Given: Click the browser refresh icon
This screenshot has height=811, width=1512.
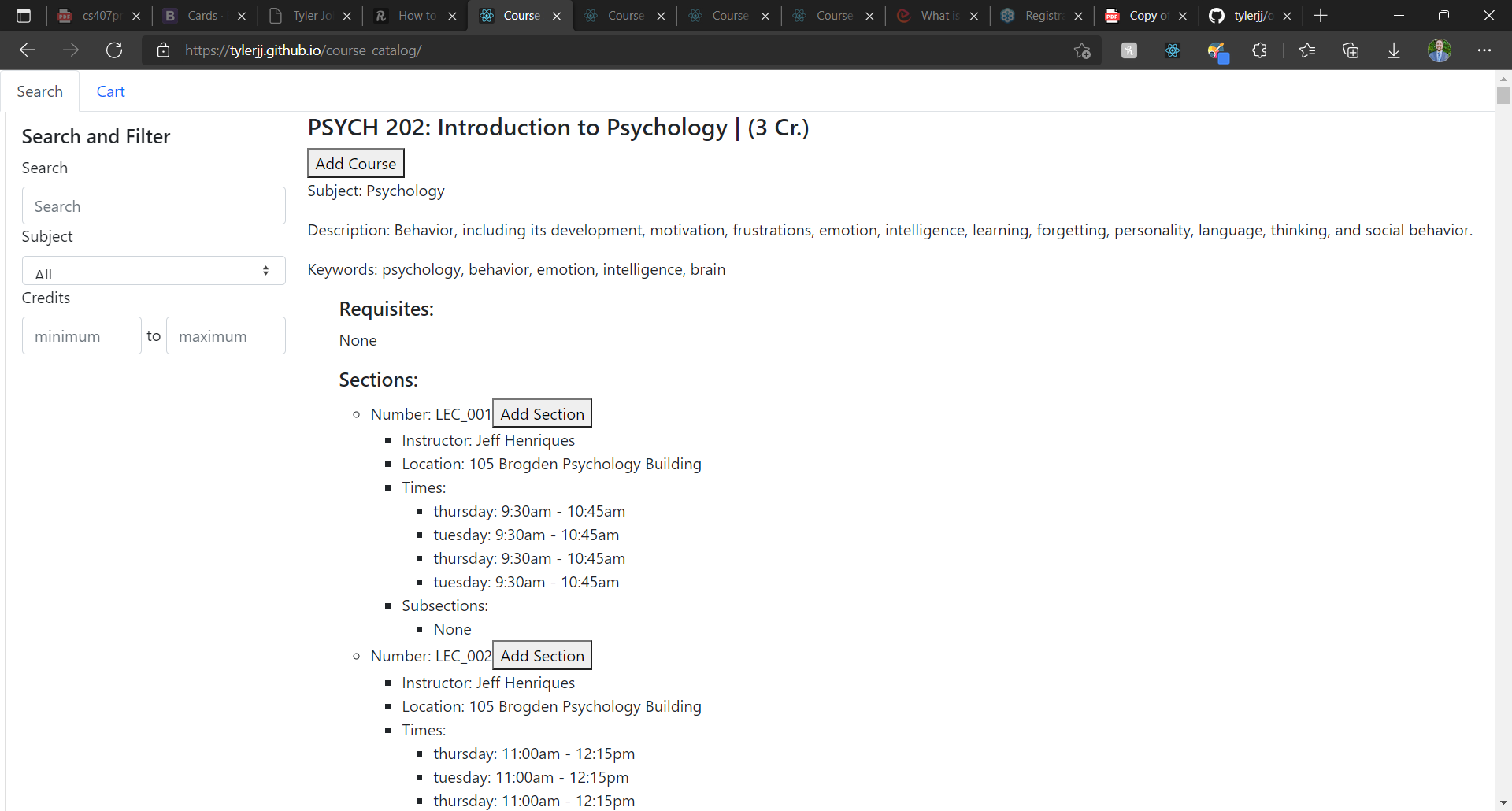Looking at the screenshot, I should (114, 50).
